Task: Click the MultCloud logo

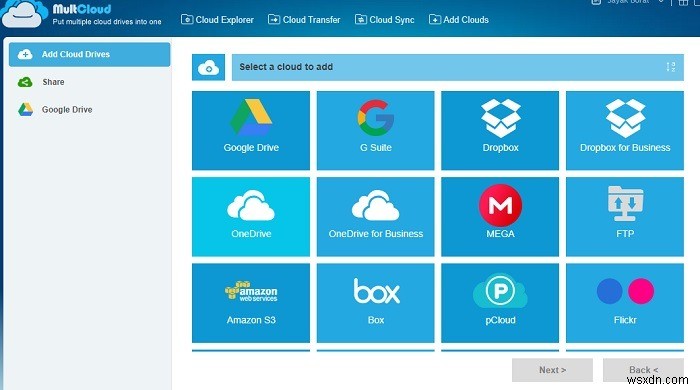Action: click(x=82, y=14)
